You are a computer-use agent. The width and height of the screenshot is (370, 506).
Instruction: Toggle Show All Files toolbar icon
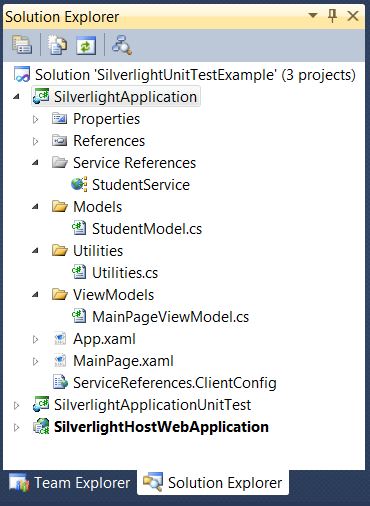coord(57,45)
